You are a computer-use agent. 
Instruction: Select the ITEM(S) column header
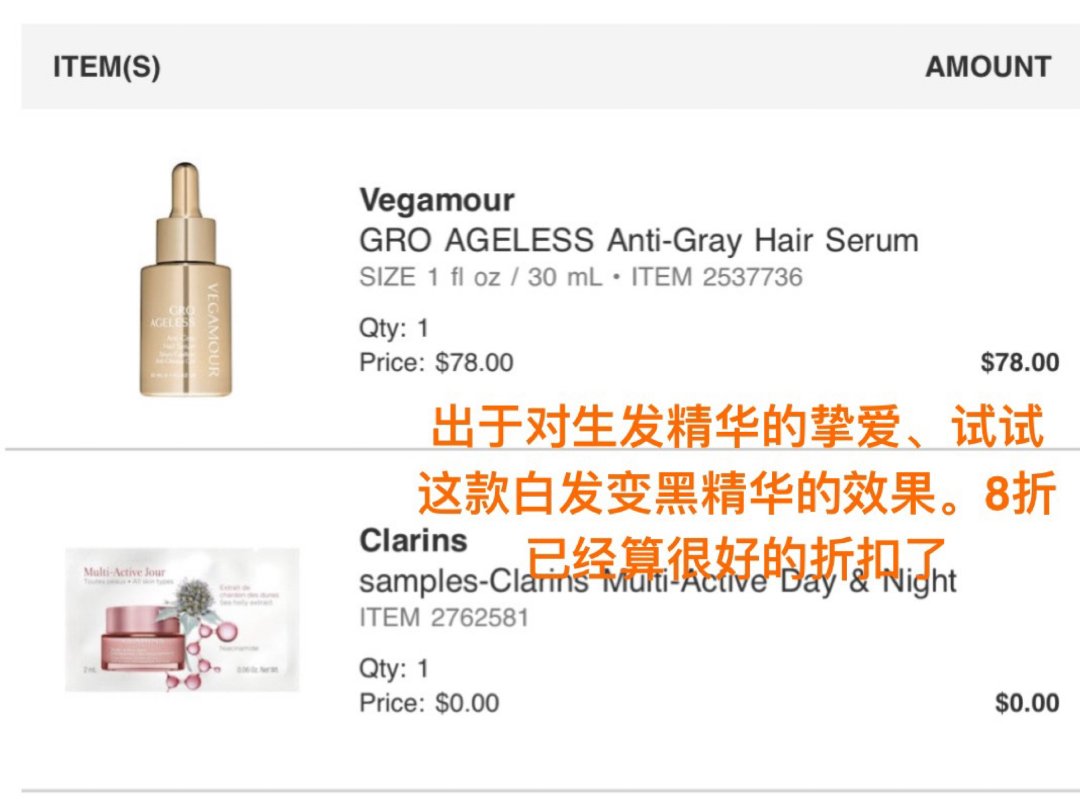pos(107,67)
